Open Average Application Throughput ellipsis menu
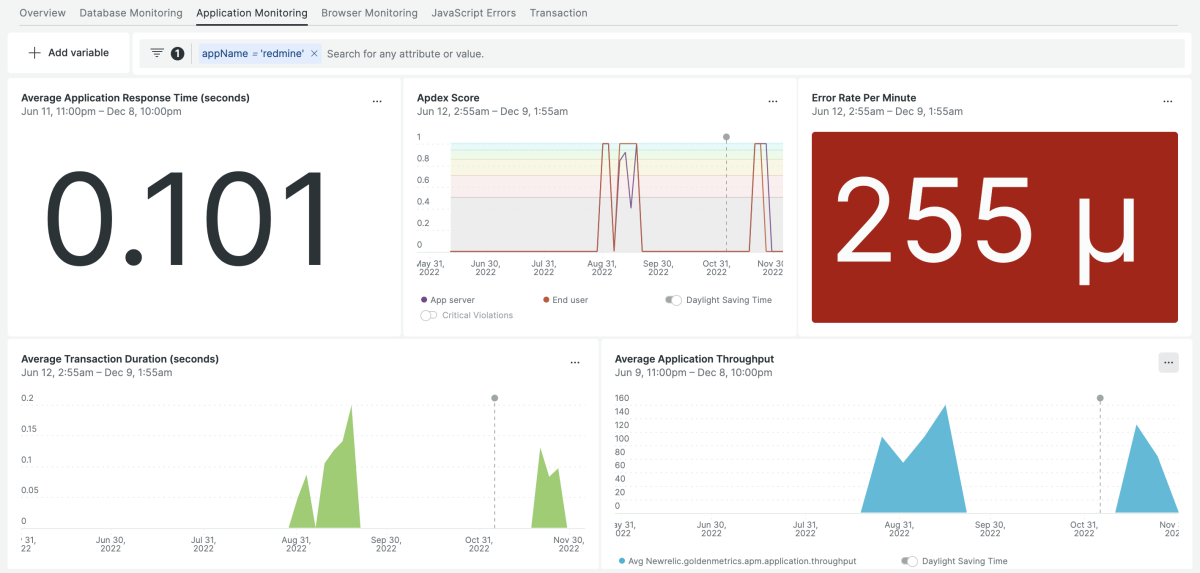Screen dimensions: 1200x573 click(x=1169, y=362)
